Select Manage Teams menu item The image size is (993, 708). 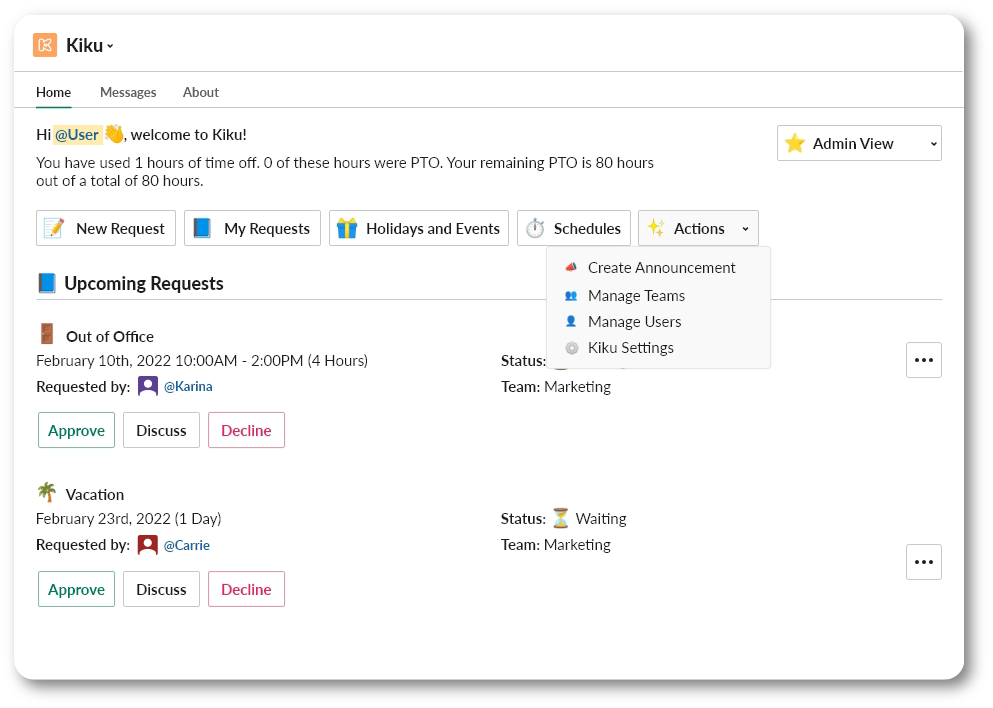pos(658,296)
